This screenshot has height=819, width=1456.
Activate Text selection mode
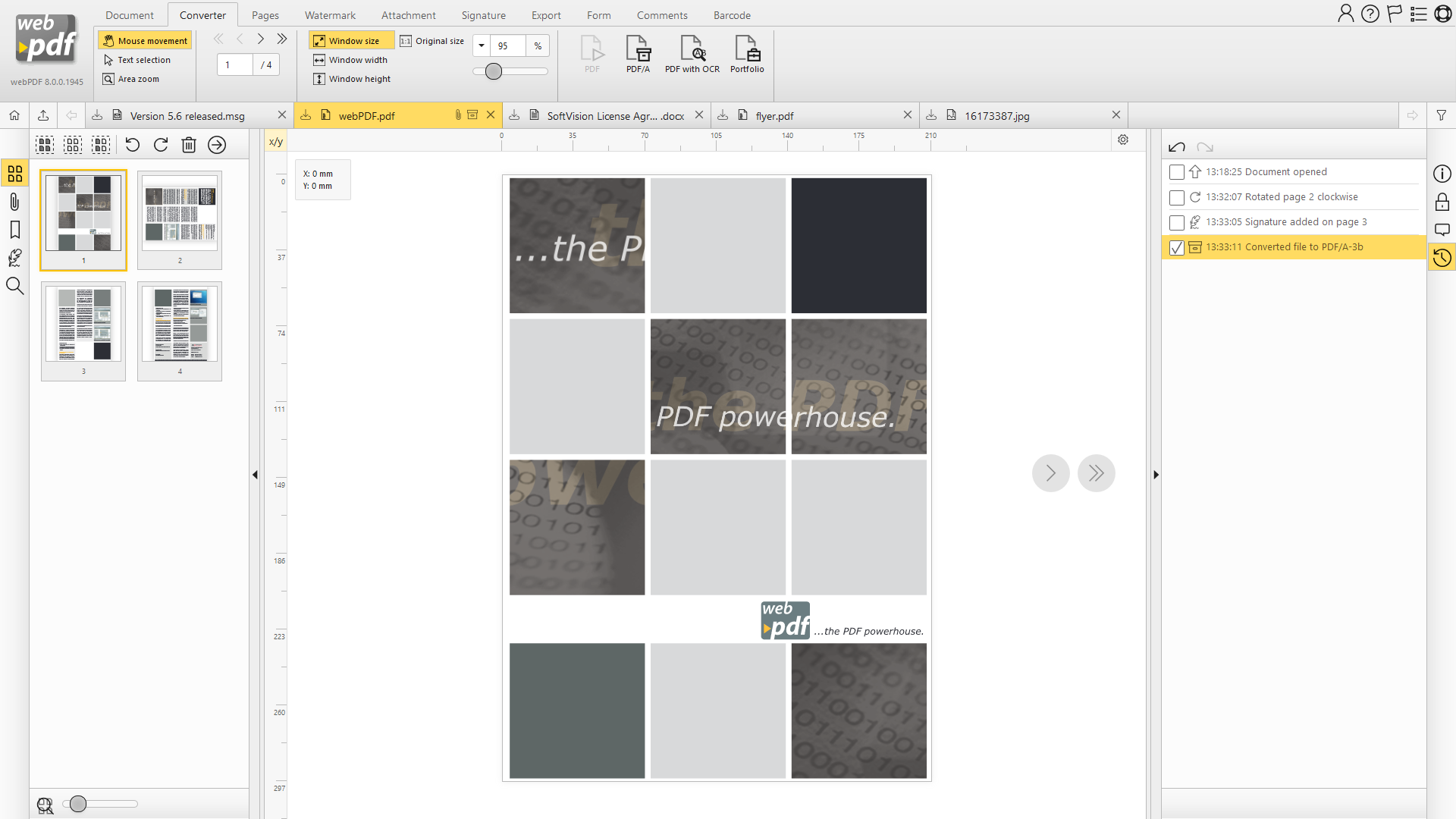[143, 60]
